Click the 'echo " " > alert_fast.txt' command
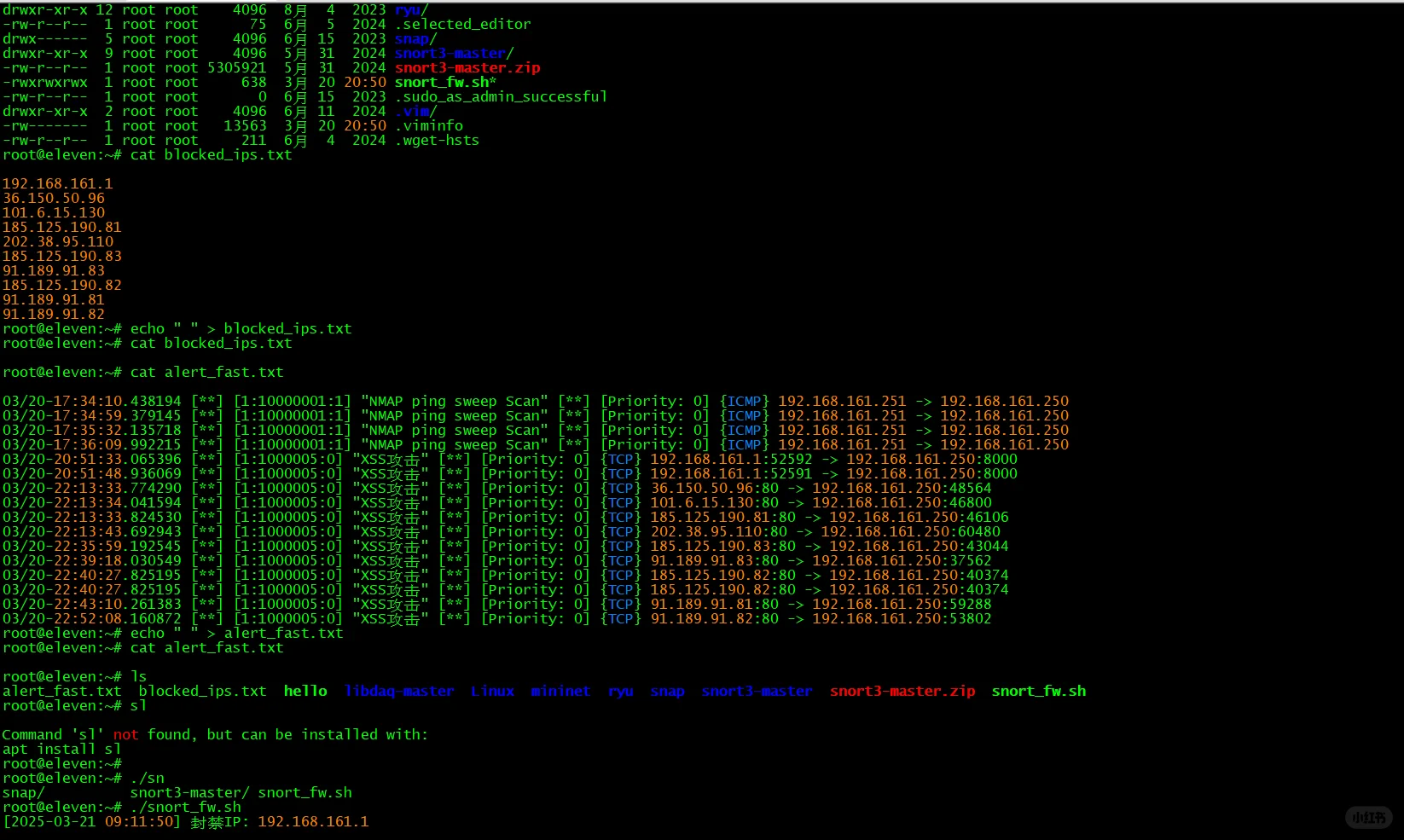 point(236,633)
